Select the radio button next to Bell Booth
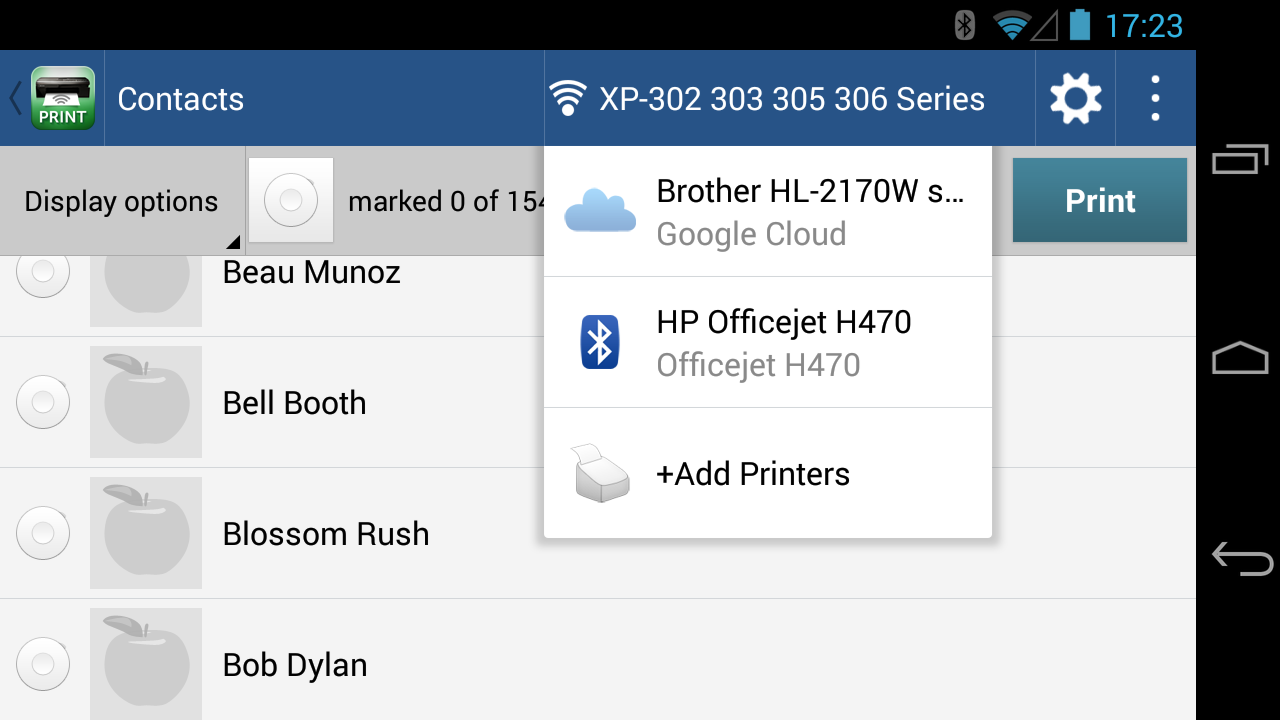This screenshot has height=720, width=1280. 42,402
